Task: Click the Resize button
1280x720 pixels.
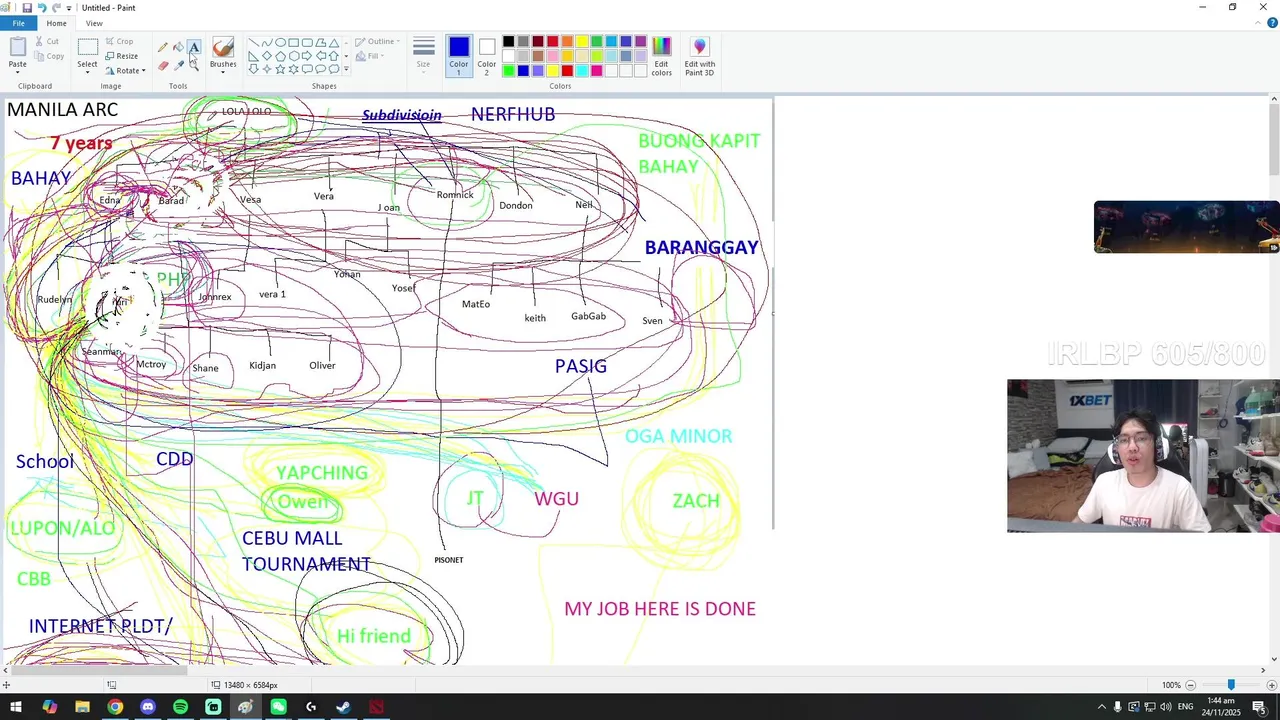Action: 120,56
